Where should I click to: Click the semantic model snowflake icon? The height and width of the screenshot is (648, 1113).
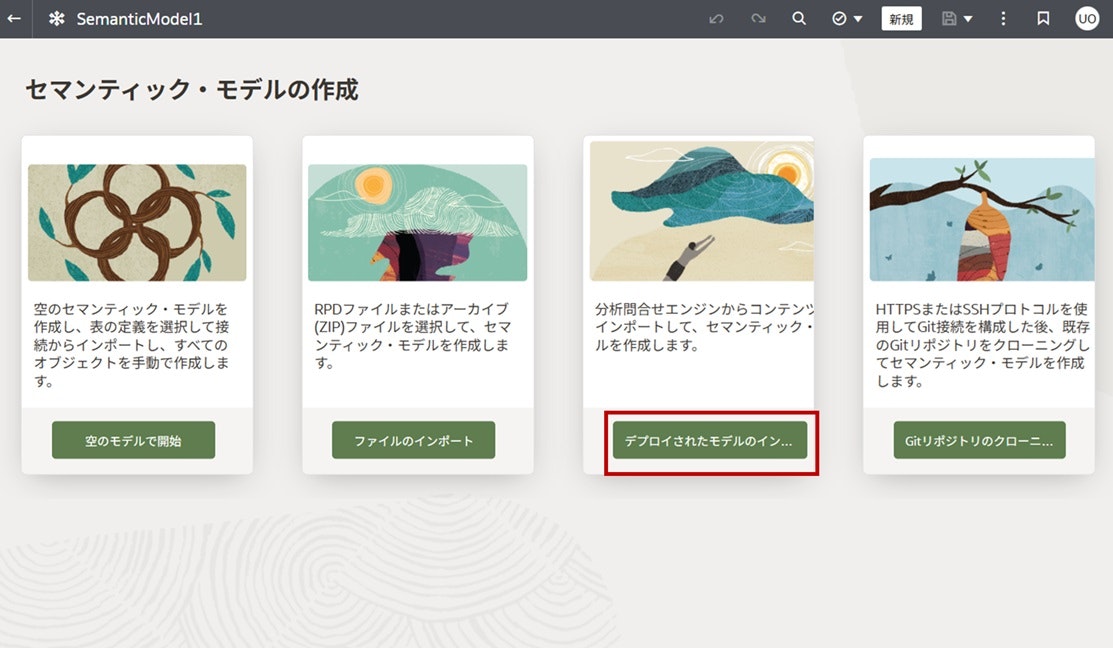coord(57,18)
